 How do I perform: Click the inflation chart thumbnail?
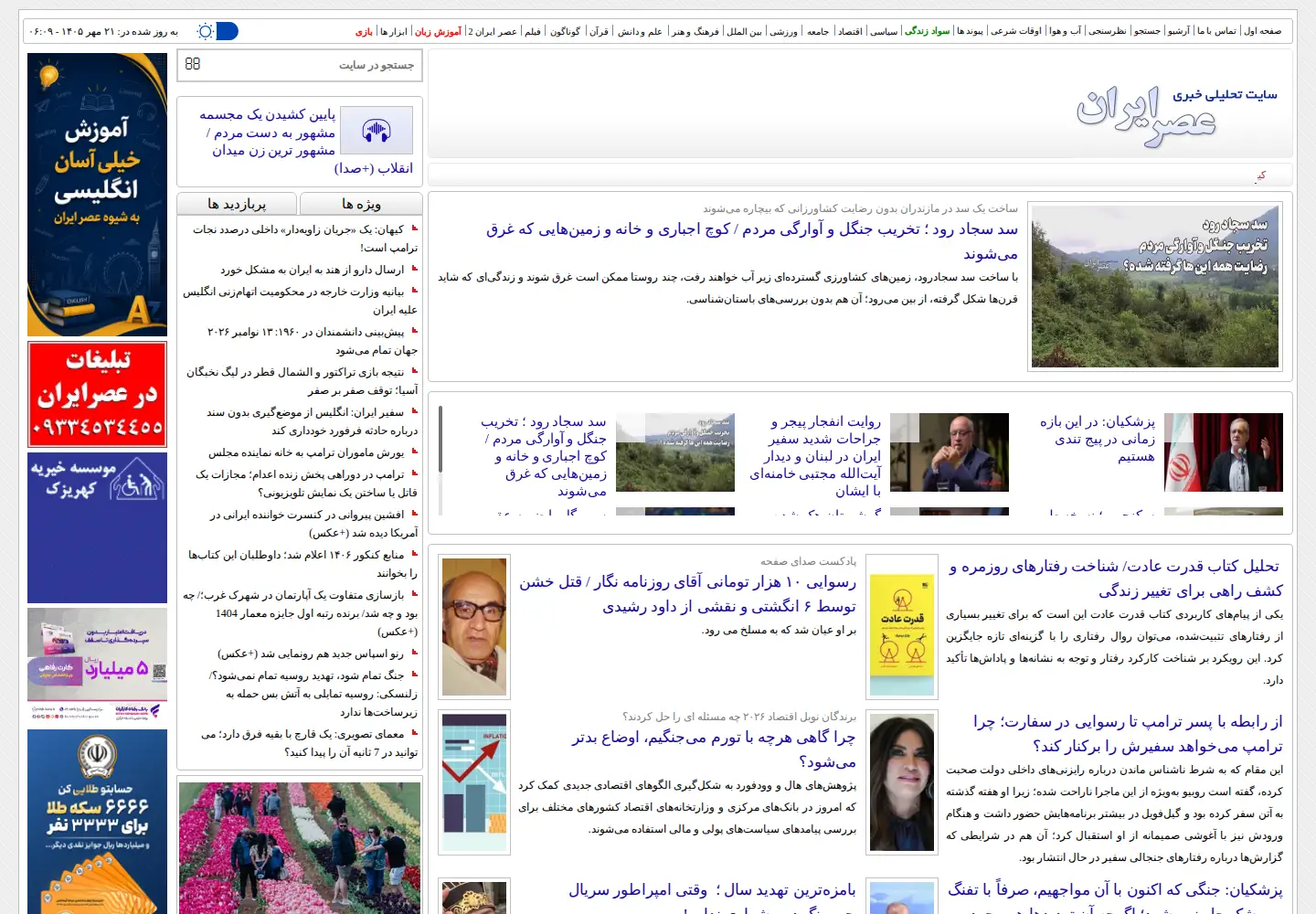tap(474, 783)
